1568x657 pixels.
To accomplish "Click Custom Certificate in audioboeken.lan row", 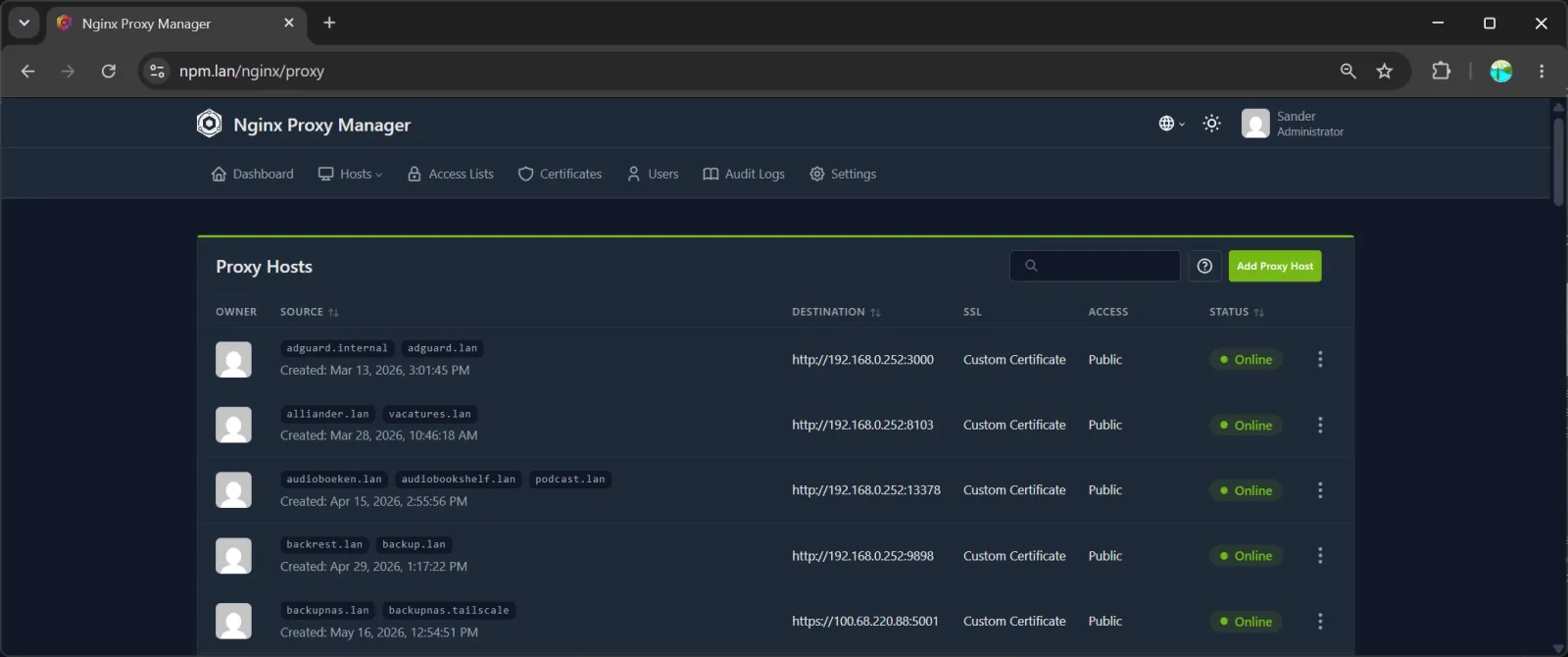I will pyautogui.click(x=1014, y=490).
